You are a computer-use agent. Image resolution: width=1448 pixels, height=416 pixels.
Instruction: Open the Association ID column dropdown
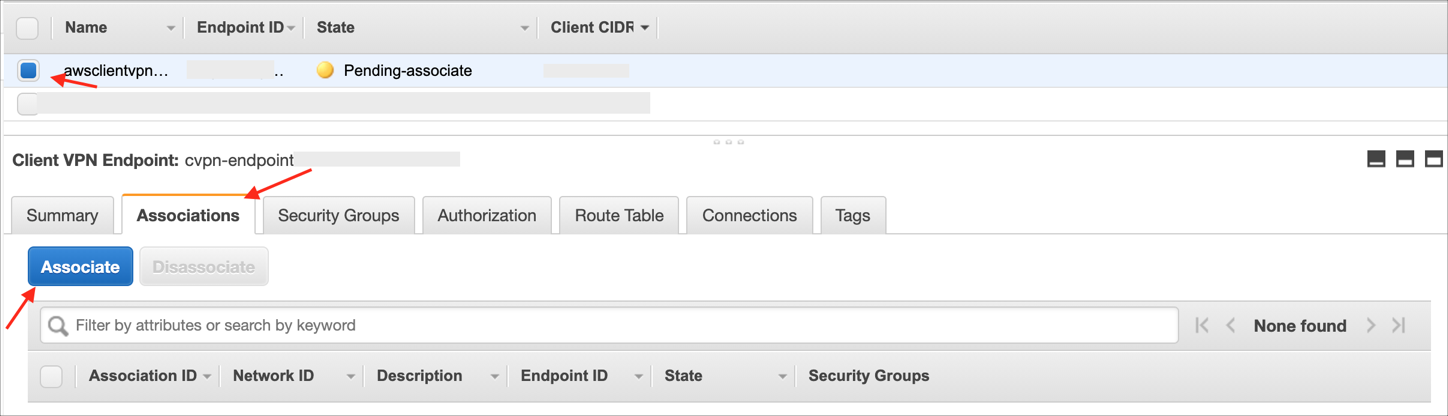click(207, 377)
